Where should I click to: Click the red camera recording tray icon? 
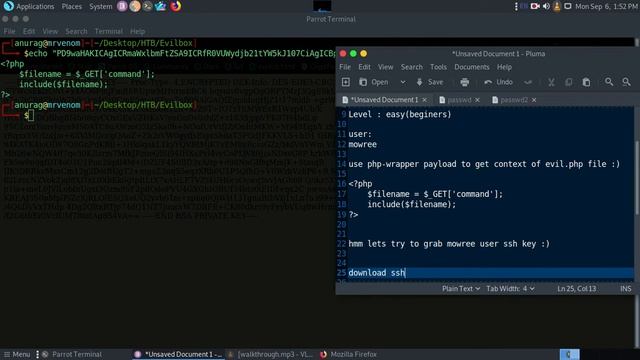(535, 6)
